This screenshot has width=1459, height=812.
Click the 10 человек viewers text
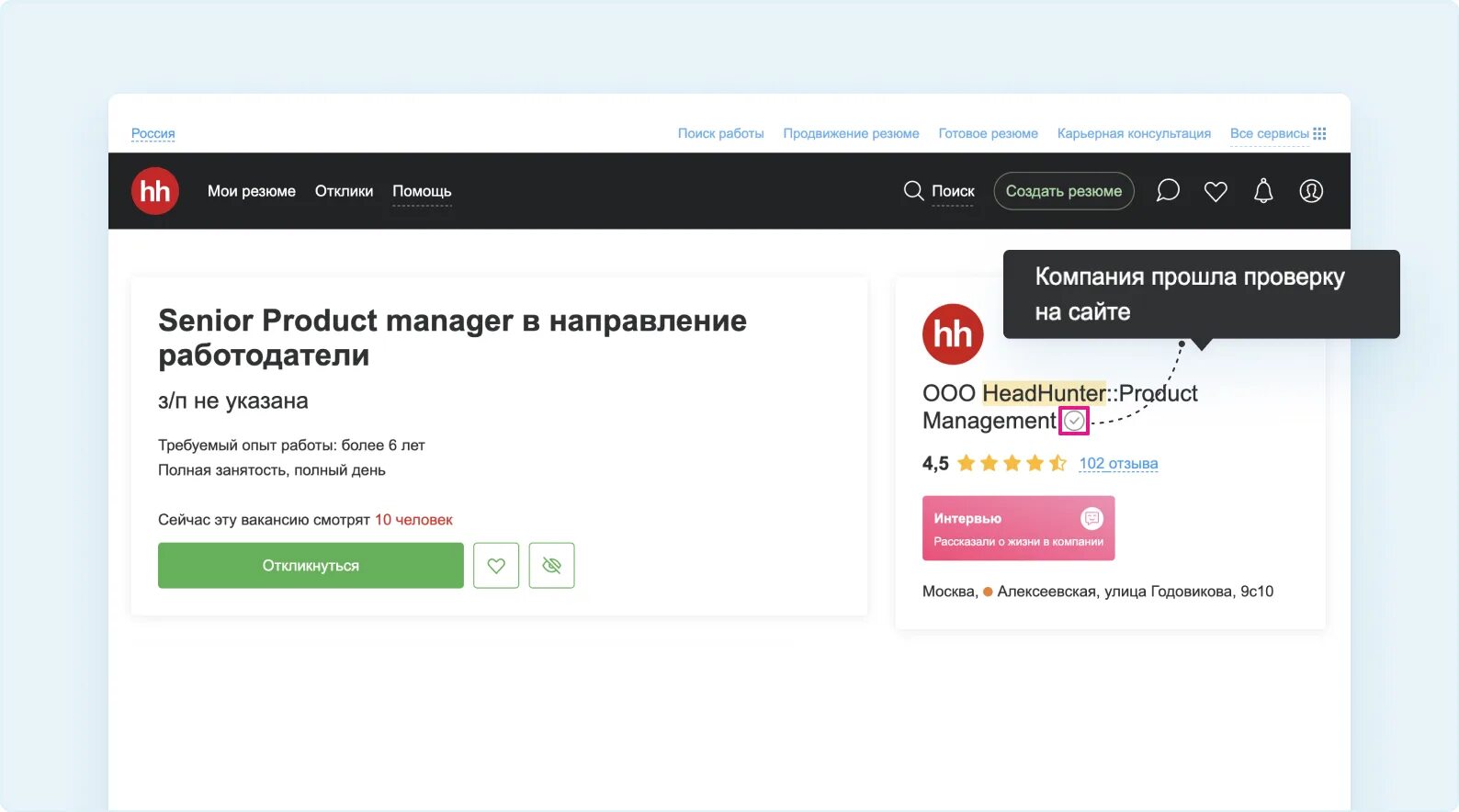(x=413, y=520)
